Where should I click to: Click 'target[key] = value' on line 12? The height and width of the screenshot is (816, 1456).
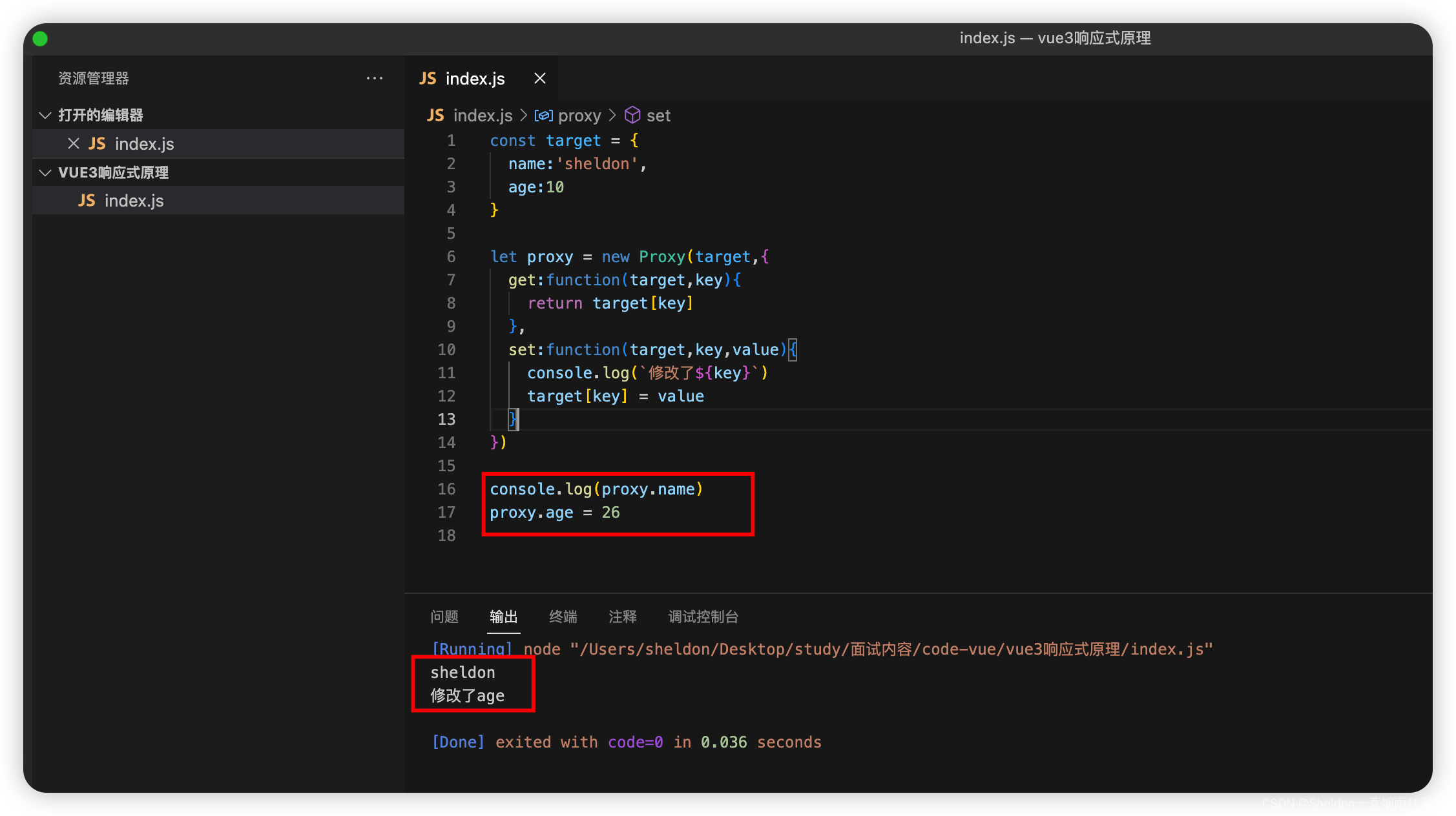click(616, 396)
